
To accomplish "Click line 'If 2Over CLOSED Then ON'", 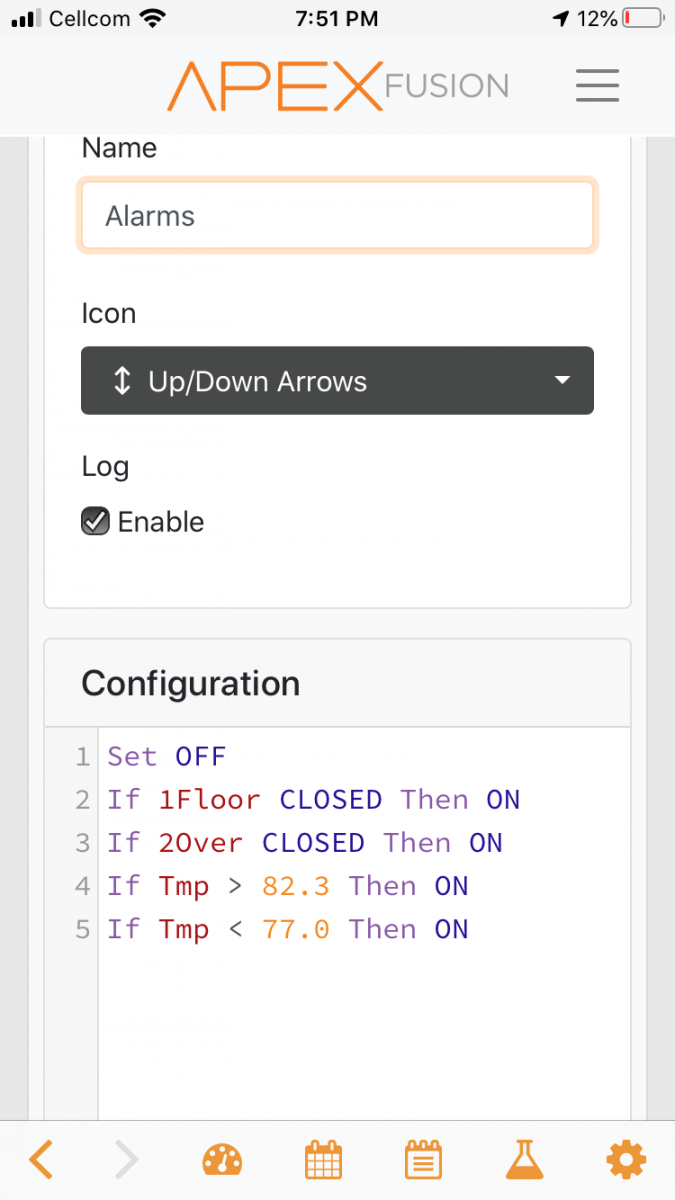I will tap(304, 843).
